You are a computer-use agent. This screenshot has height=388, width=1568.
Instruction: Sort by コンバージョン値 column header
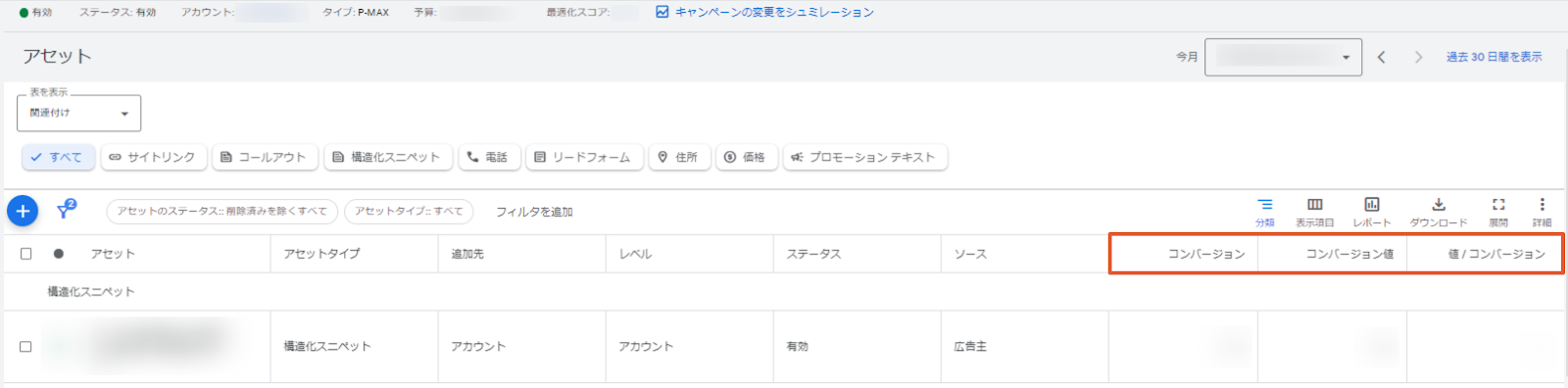(x=1349, y=254)
